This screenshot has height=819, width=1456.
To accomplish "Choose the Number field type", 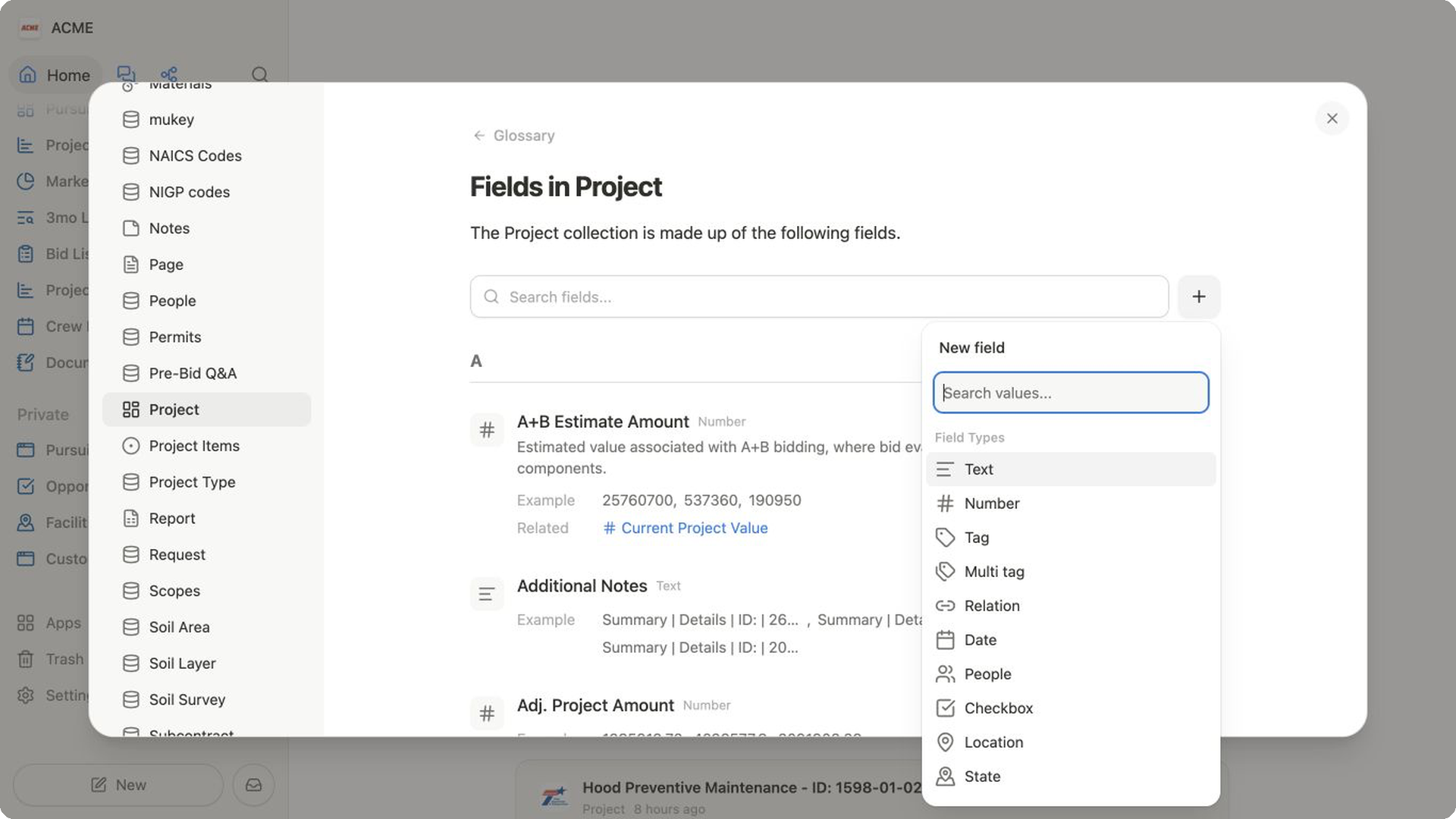I will pyautogui.click(x=1070, y=504).
